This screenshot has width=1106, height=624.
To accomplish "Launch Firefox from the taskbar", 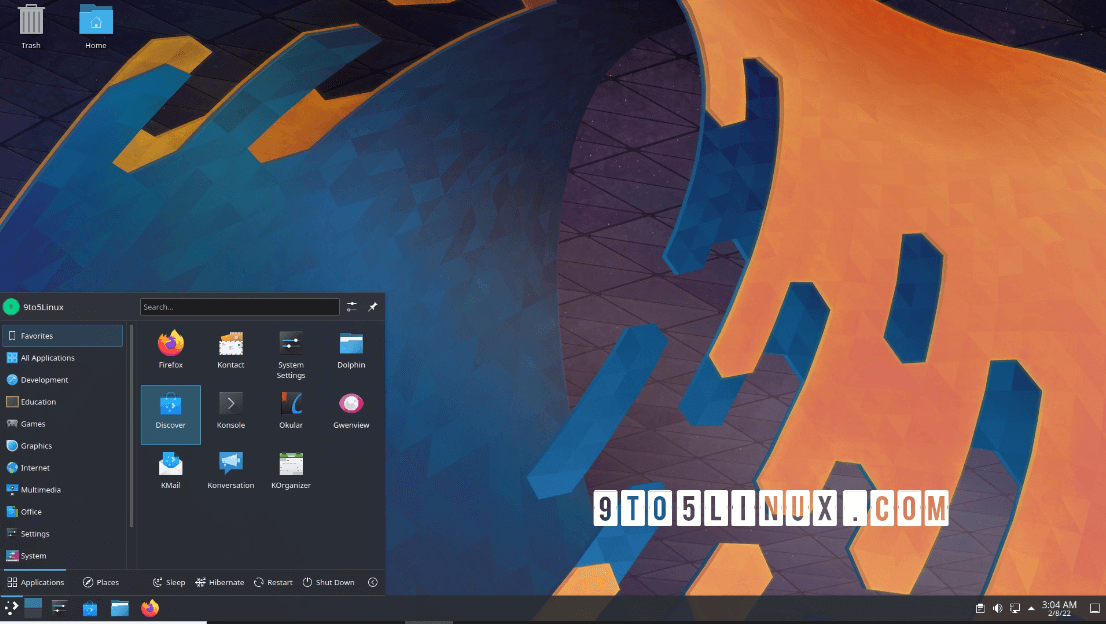I will (x=150, y=608).
